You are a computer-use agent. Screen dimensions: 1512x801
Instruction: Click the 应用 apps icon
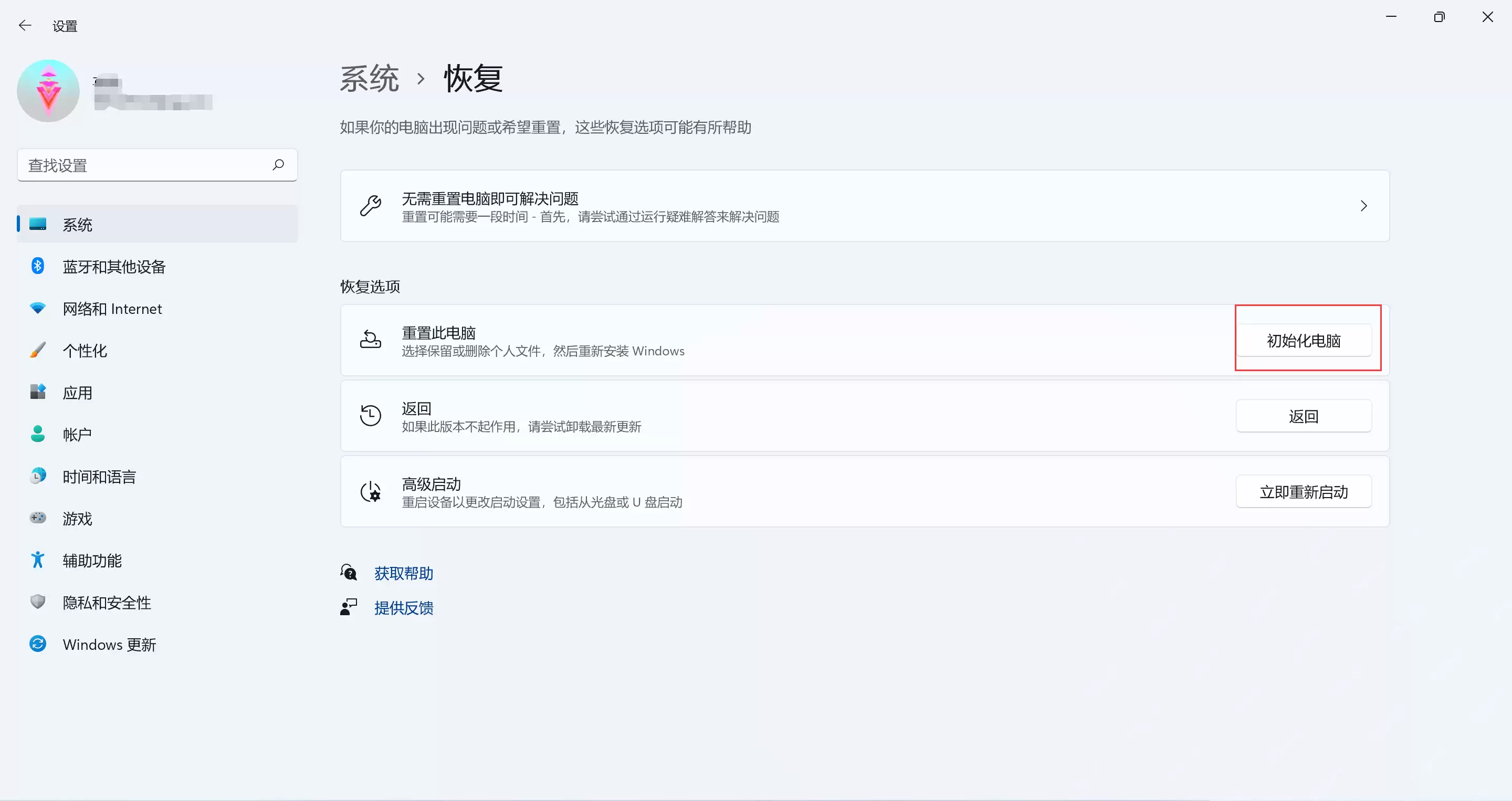tap(38, 392)
